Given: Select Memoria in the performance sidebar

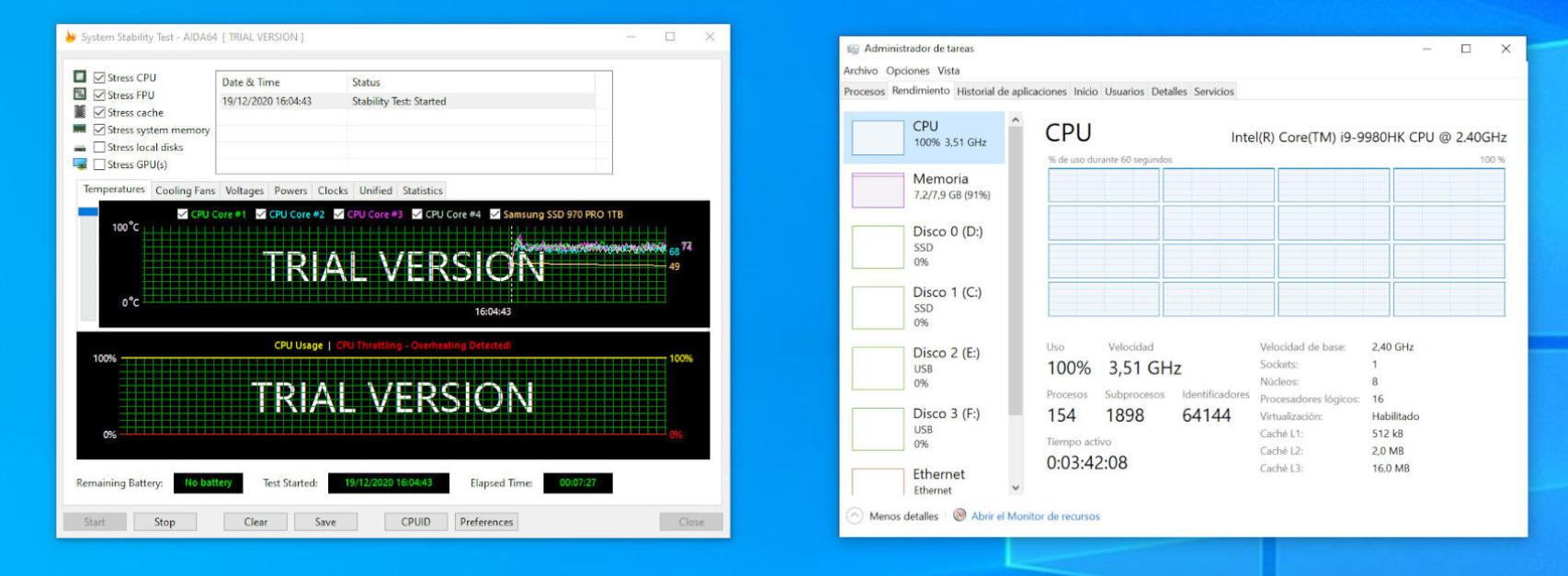Looking at the screenshot, I should pyautogui.click(x=924, y=188).
